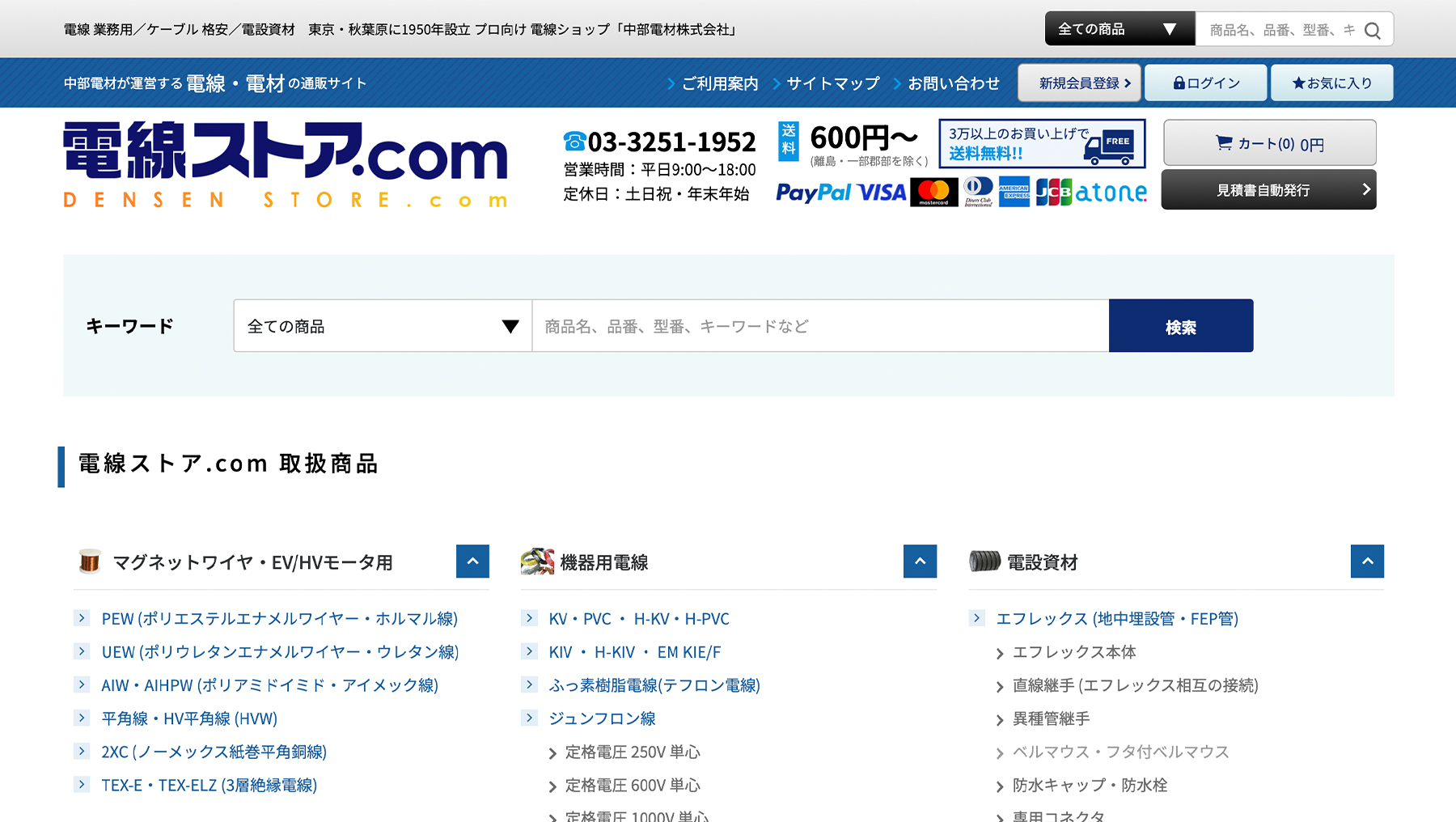Collapse 機器用電線 category section
1456x822 pixels.
click(x=920, y=561)
